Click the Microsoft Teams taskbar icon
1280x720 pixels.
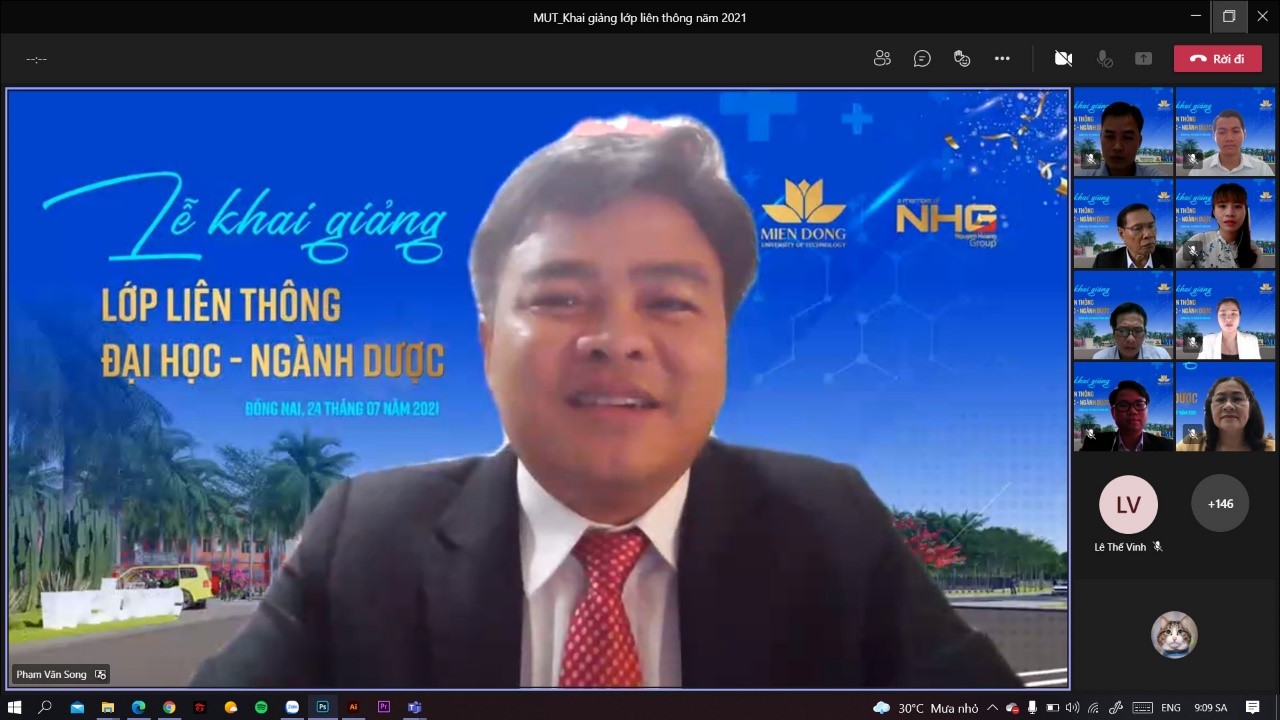414,707
